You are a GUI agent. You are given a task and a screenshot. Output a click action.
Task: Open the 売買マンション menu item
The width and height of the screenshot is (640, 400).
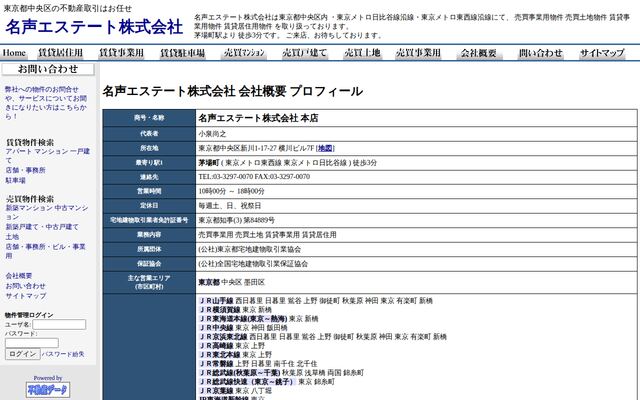(244, 53)
